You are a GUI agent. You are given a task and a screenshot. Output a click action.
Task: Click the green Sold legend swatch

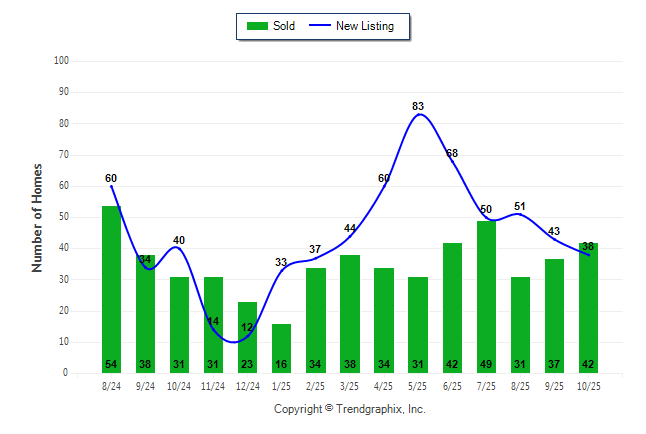(x=256, y=26)
